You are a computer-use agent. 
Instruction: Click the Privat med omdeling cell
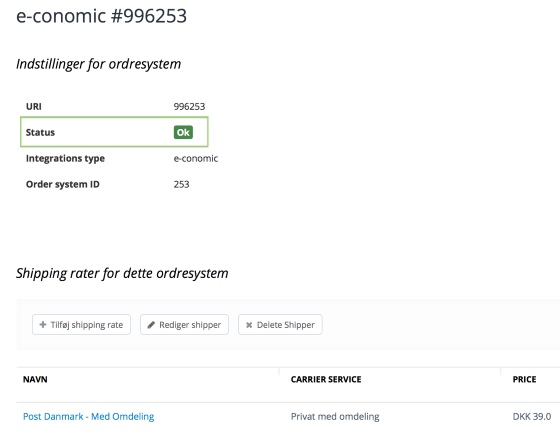point(335,416)
